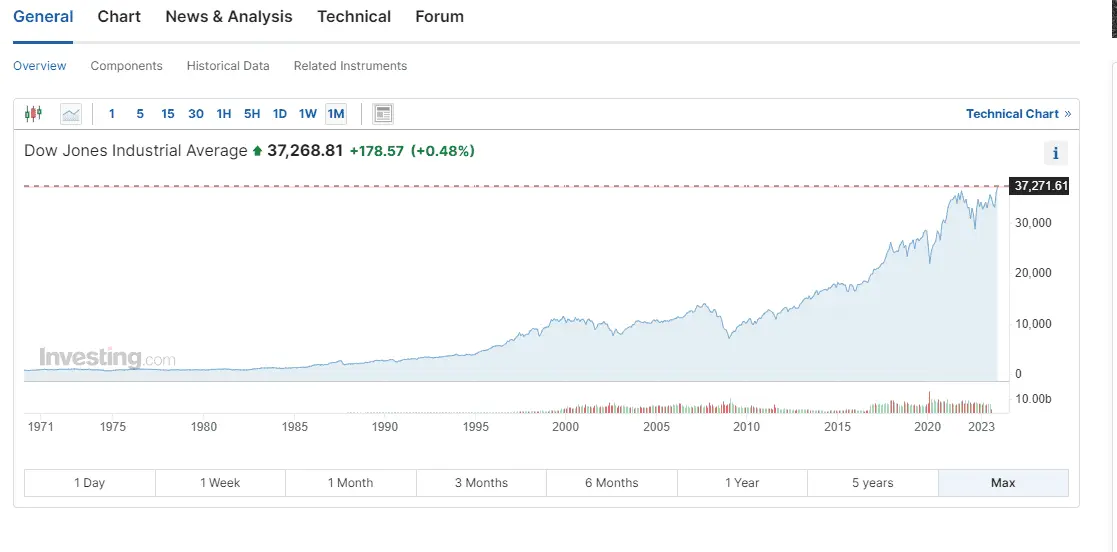Click the 37,271.61 price marker label
This screenshot has height=552, width=1117.
pyautogui.click(x=1040, y=186)
